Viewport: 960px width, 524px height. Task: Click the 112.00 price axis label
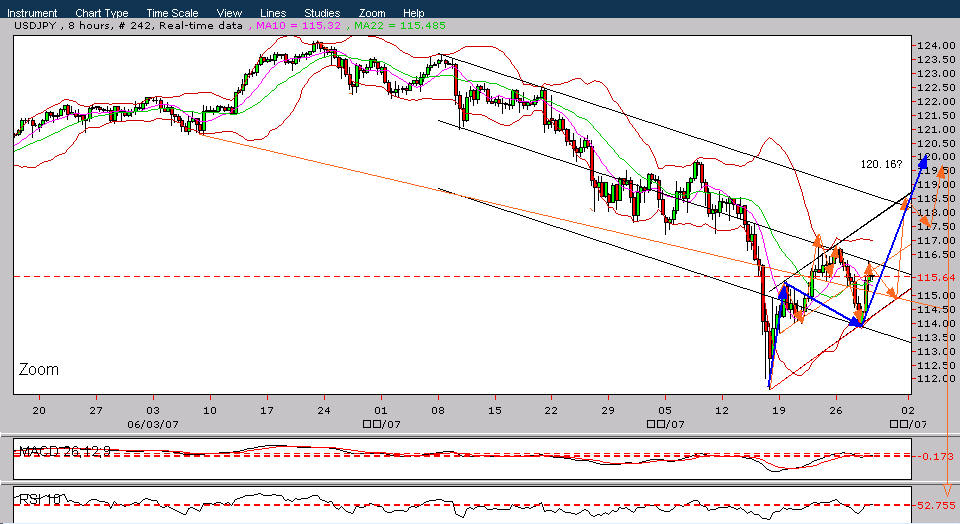pyautogui.click(x=936, y=379)
